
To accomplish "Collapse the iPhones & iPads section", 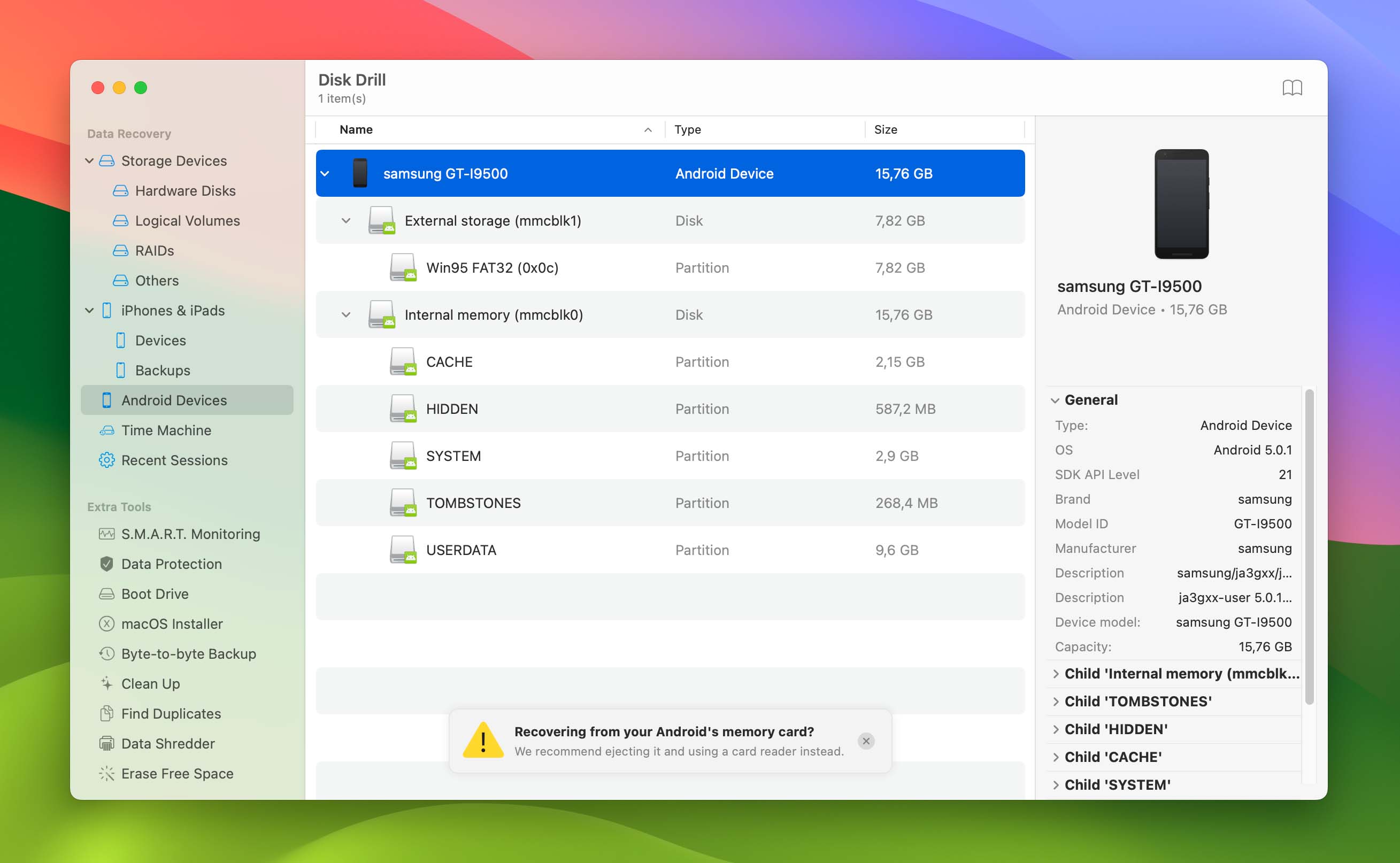I will 90,311.
